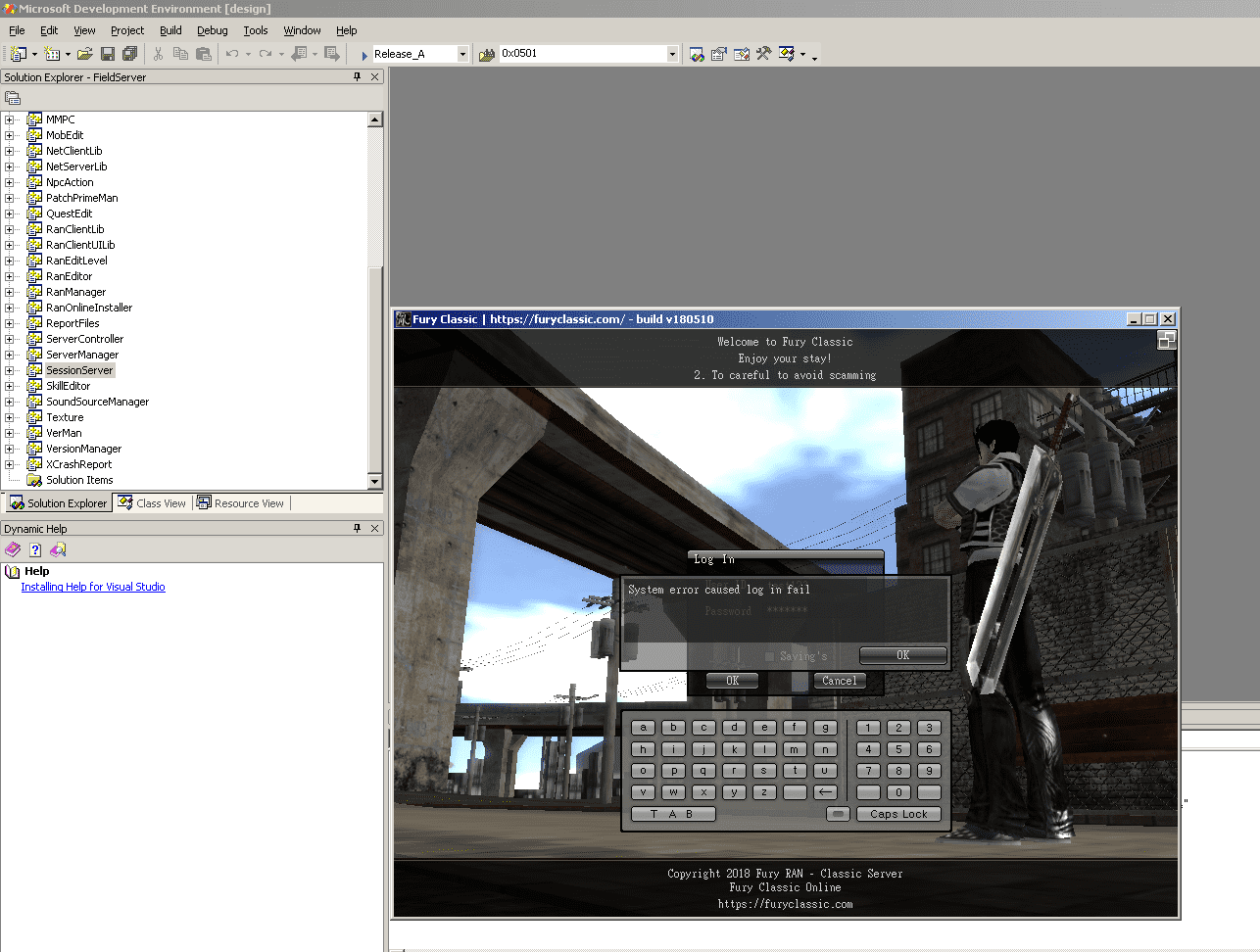
Task: Expand the MMPC project node
Action: [x=10, y=119]
